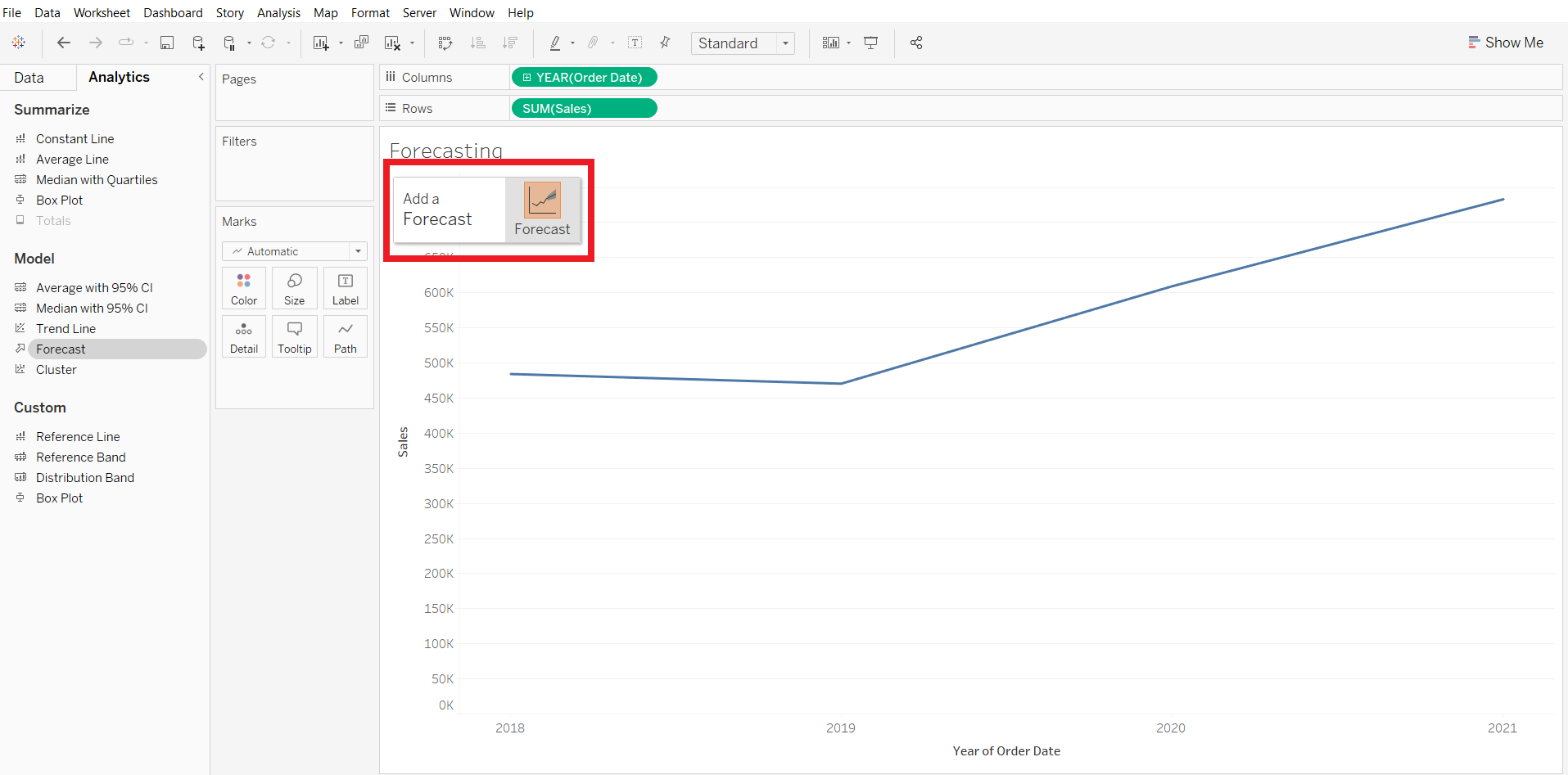Open the Dashboard menu

coord(173,13)
